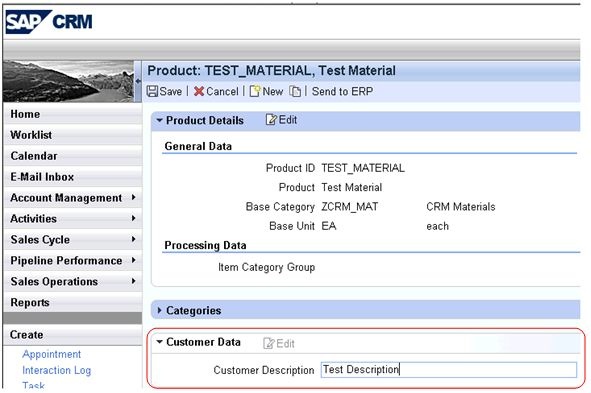Expand the Categories section
The image size is (591, 393).
159,310
